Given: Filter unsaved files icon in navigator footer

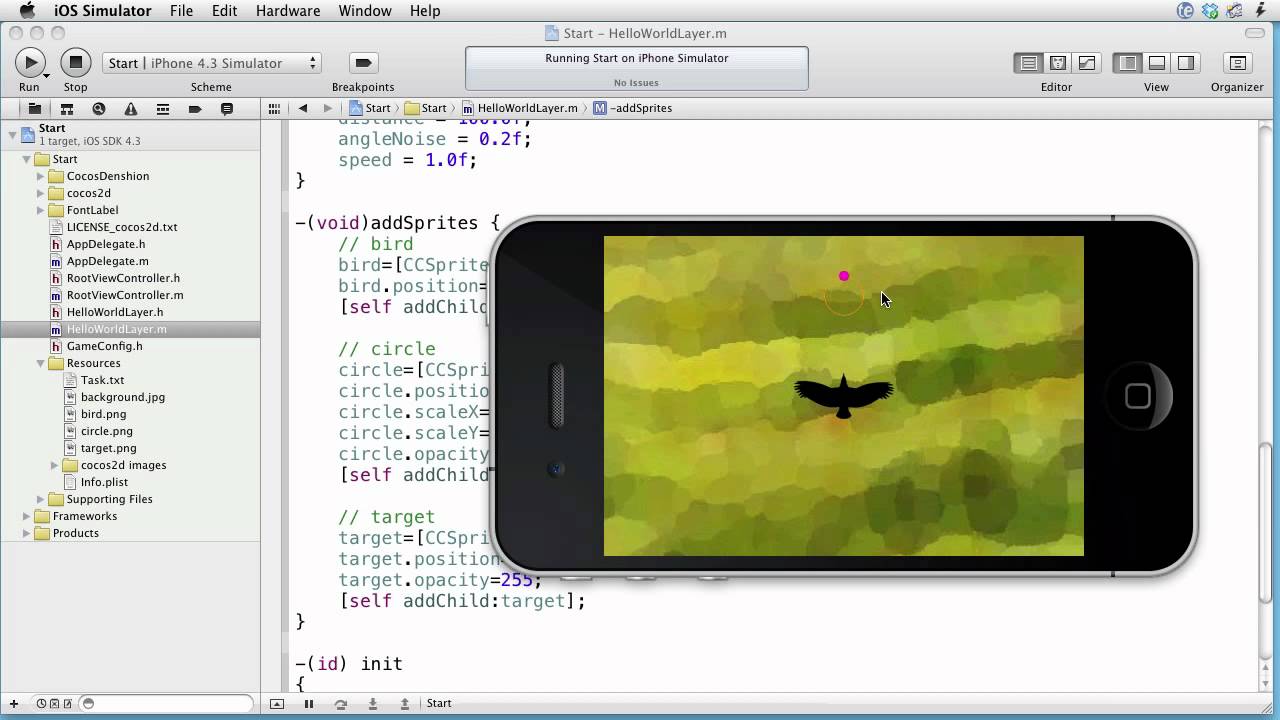Looking at the screenshot, I should tap(67, 704).
